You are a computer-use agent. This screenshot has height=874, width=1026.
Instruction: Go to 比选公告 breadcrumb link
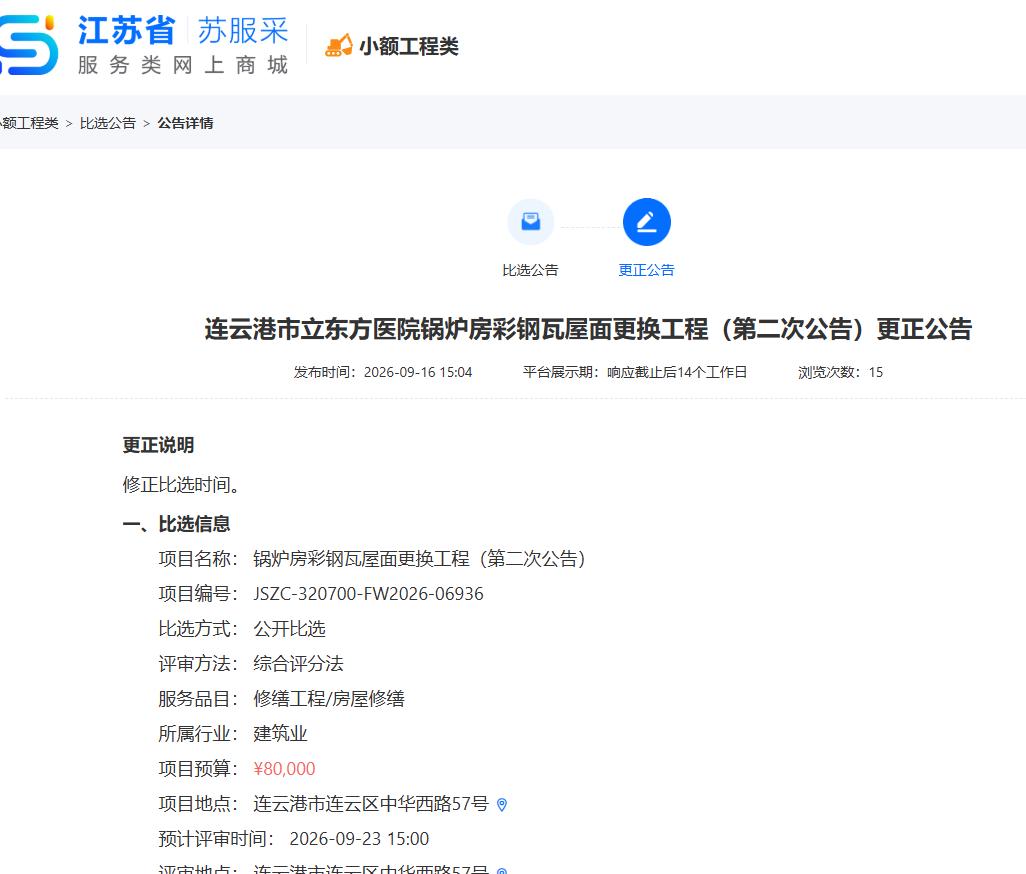coord(108,123)
